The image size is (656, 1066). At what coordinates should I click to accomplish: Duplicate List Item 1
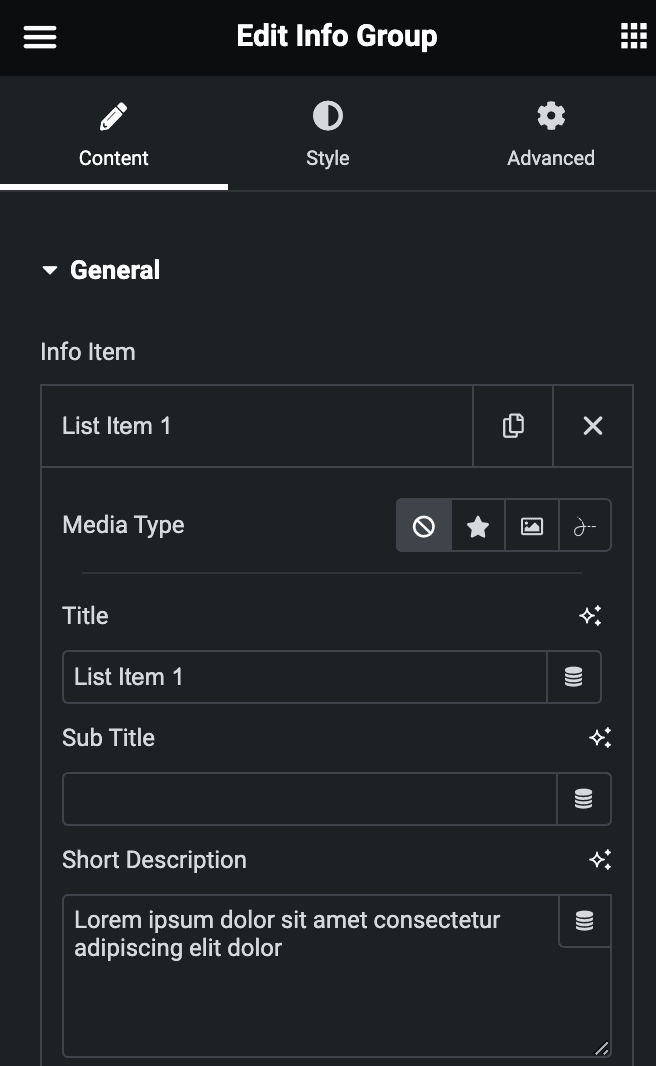[513, 426]
